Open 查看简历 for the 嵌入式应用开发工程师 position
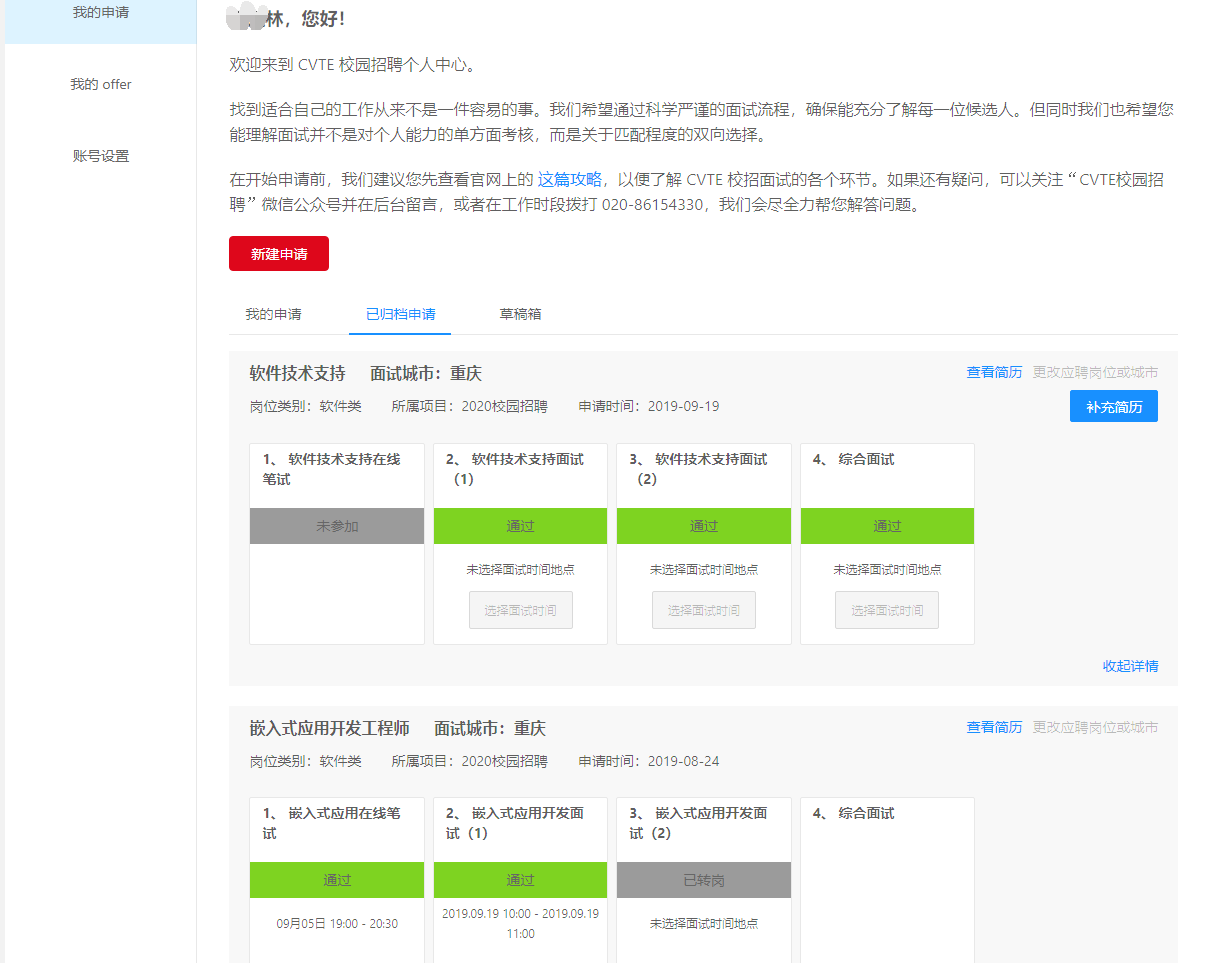 pos(994,727)
